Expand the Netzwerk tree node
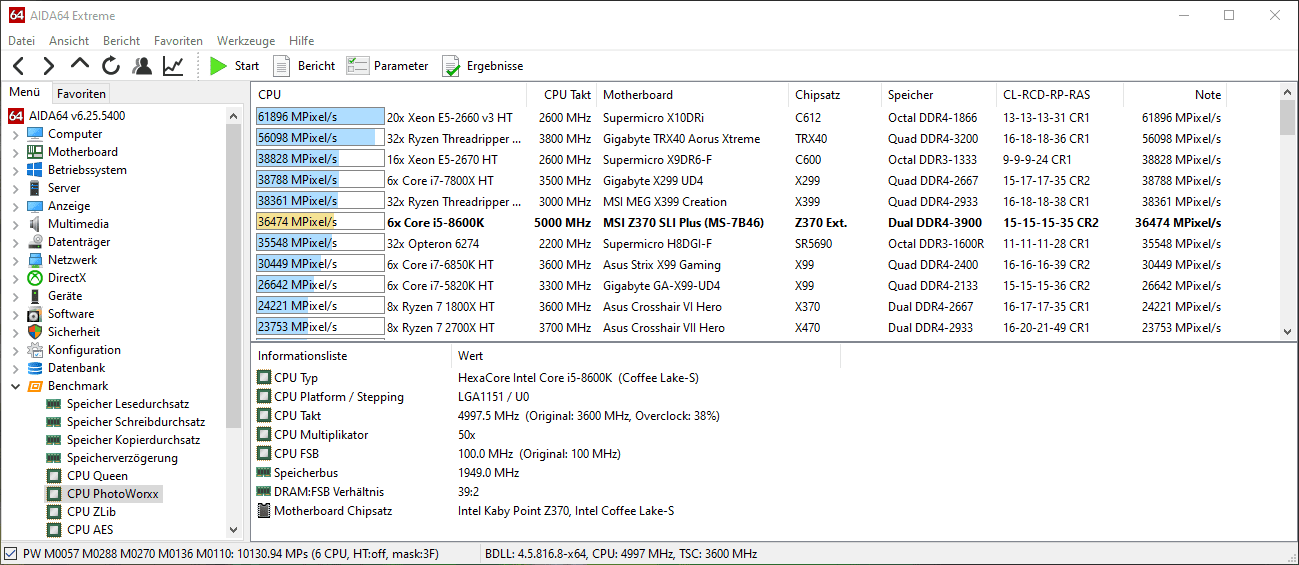 (15, 260)
